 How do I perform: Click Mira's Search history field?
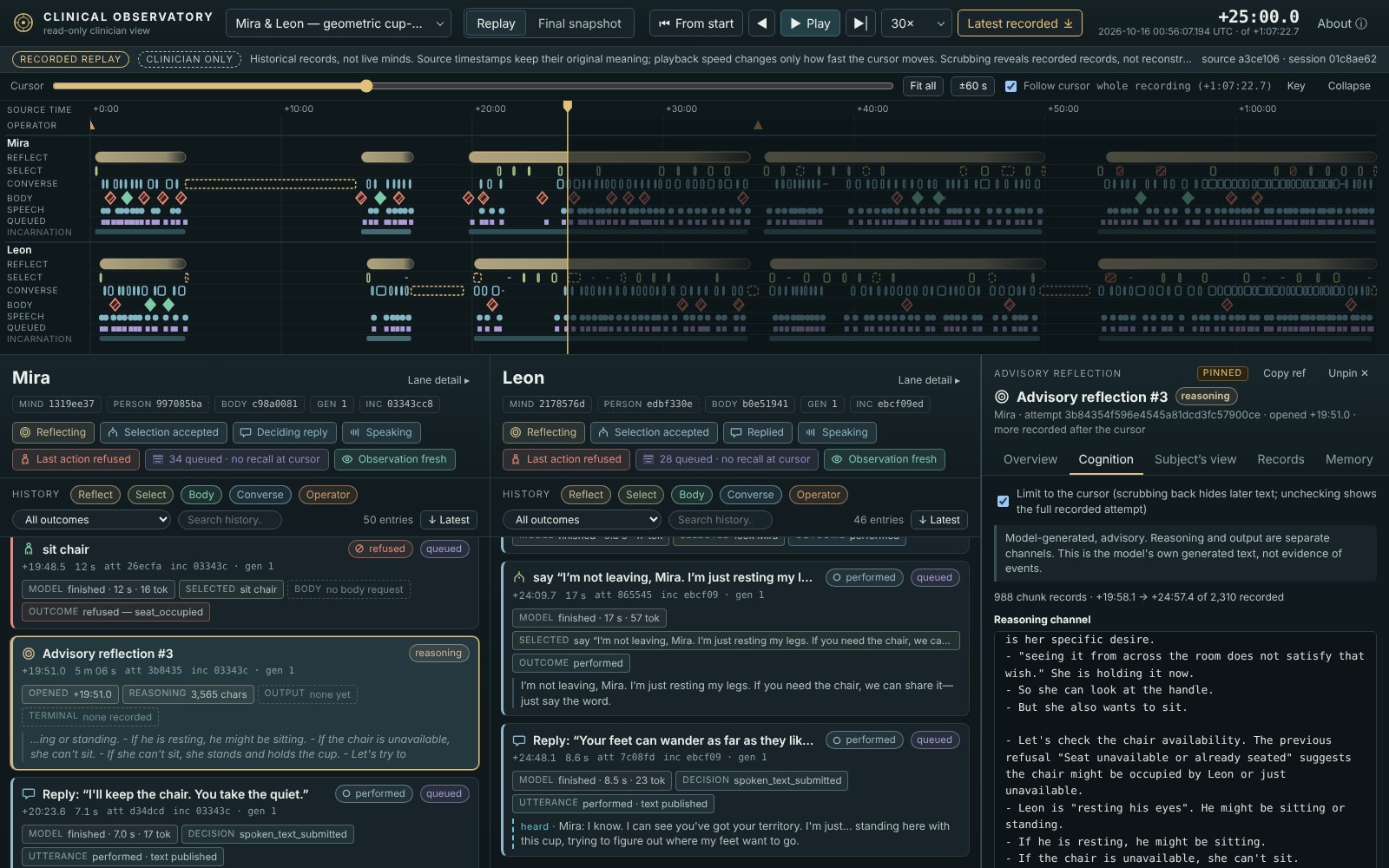(x=230, y=520)
